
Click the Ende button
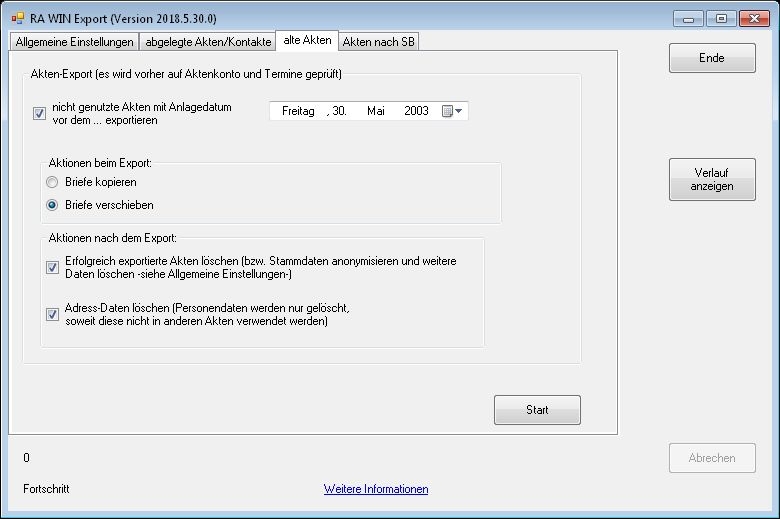tap(712, 59)
